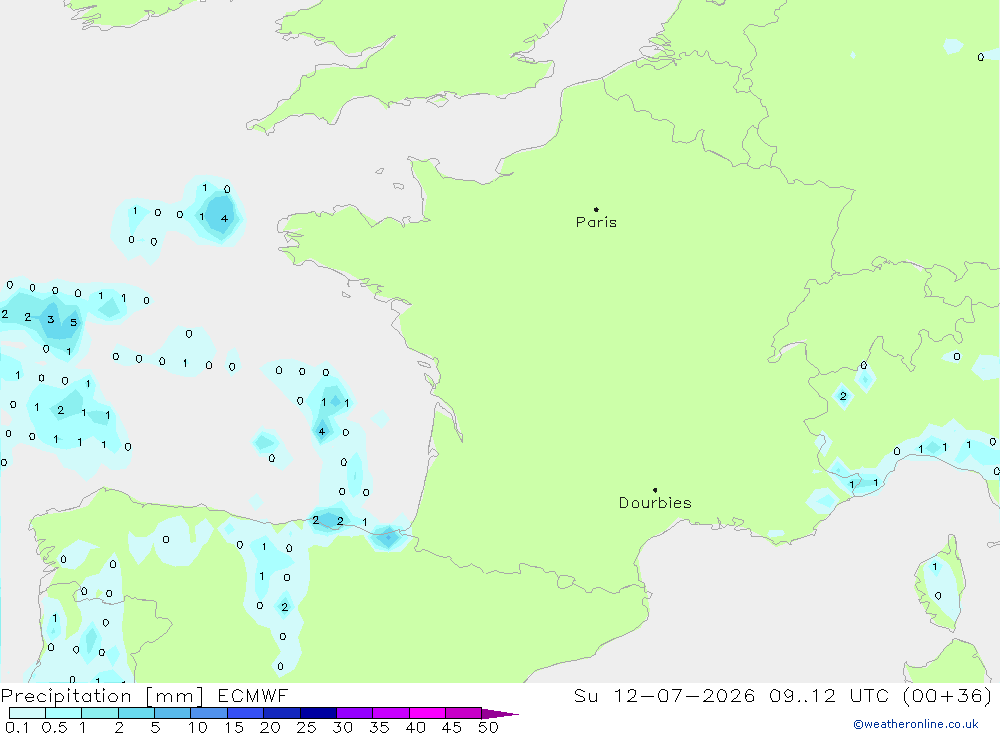Viewport: 1000px width, 733px height.
Task: Click the "(00+36)" forecast offset text
Action: coord(948,695)
